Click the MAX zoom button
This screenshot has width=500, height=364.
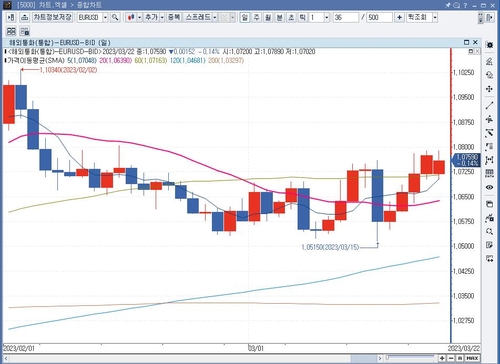473,358
